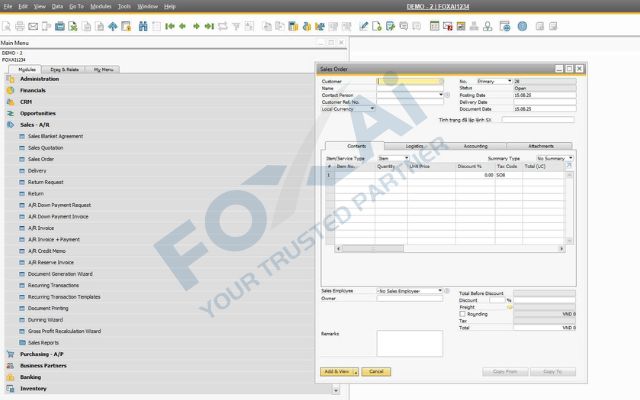Switch to the Accounting tab

tap(476, 146)
